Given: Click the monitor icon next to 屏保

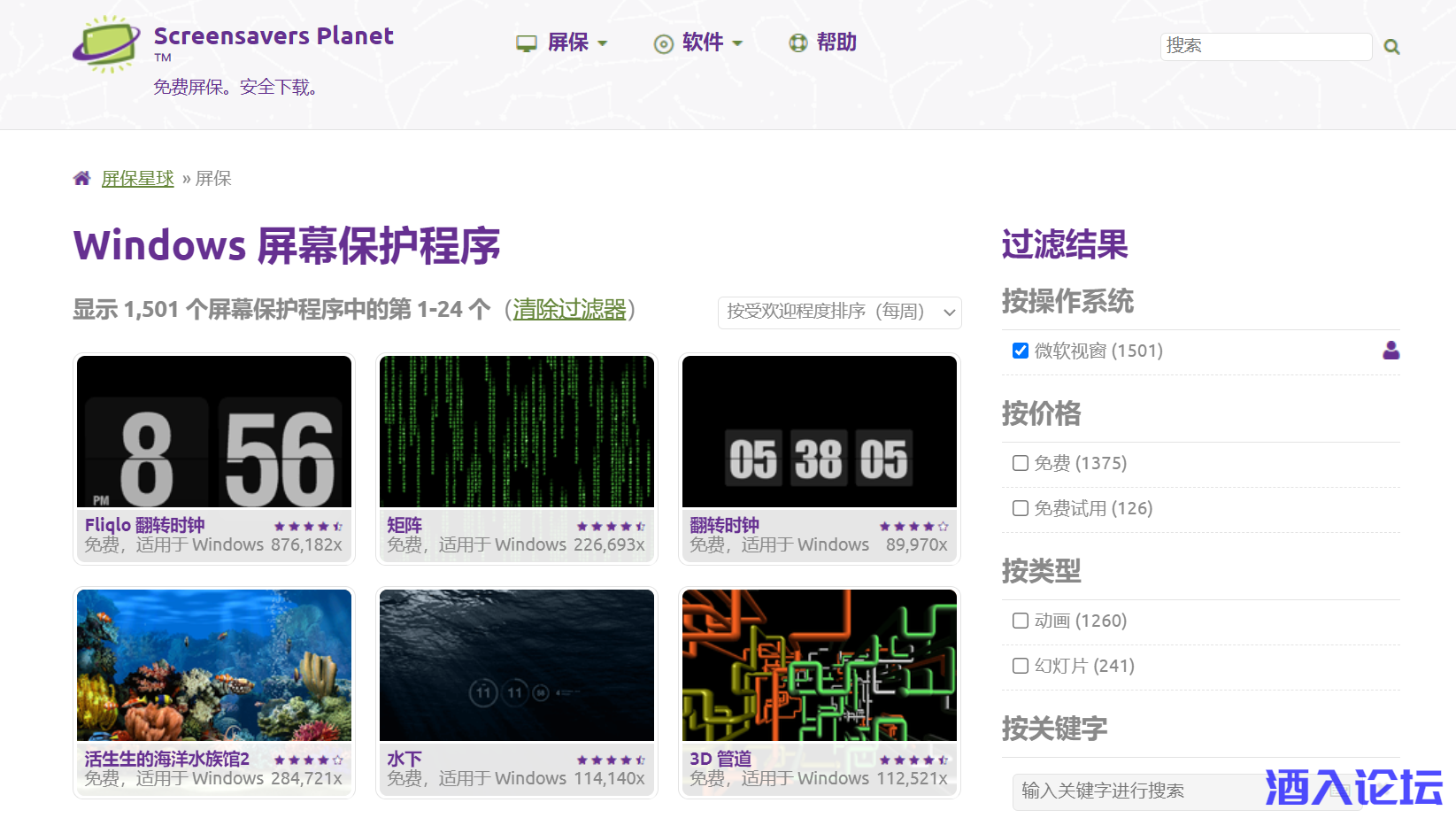Looking at the screenshot, I should [527, 43].
